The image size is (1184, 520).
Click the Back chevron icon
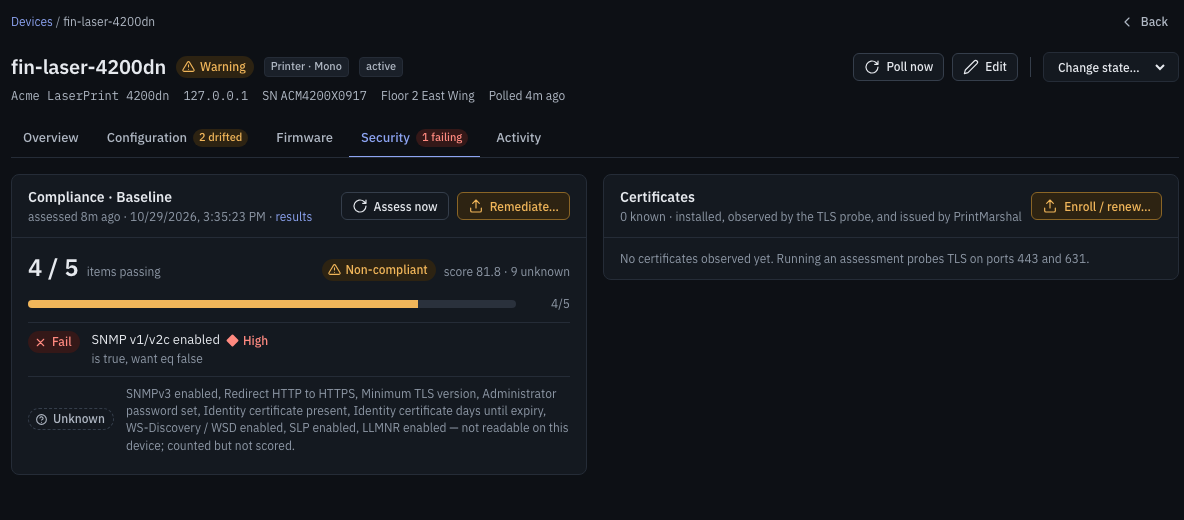pyautogui.click(x=1127, y=22)
